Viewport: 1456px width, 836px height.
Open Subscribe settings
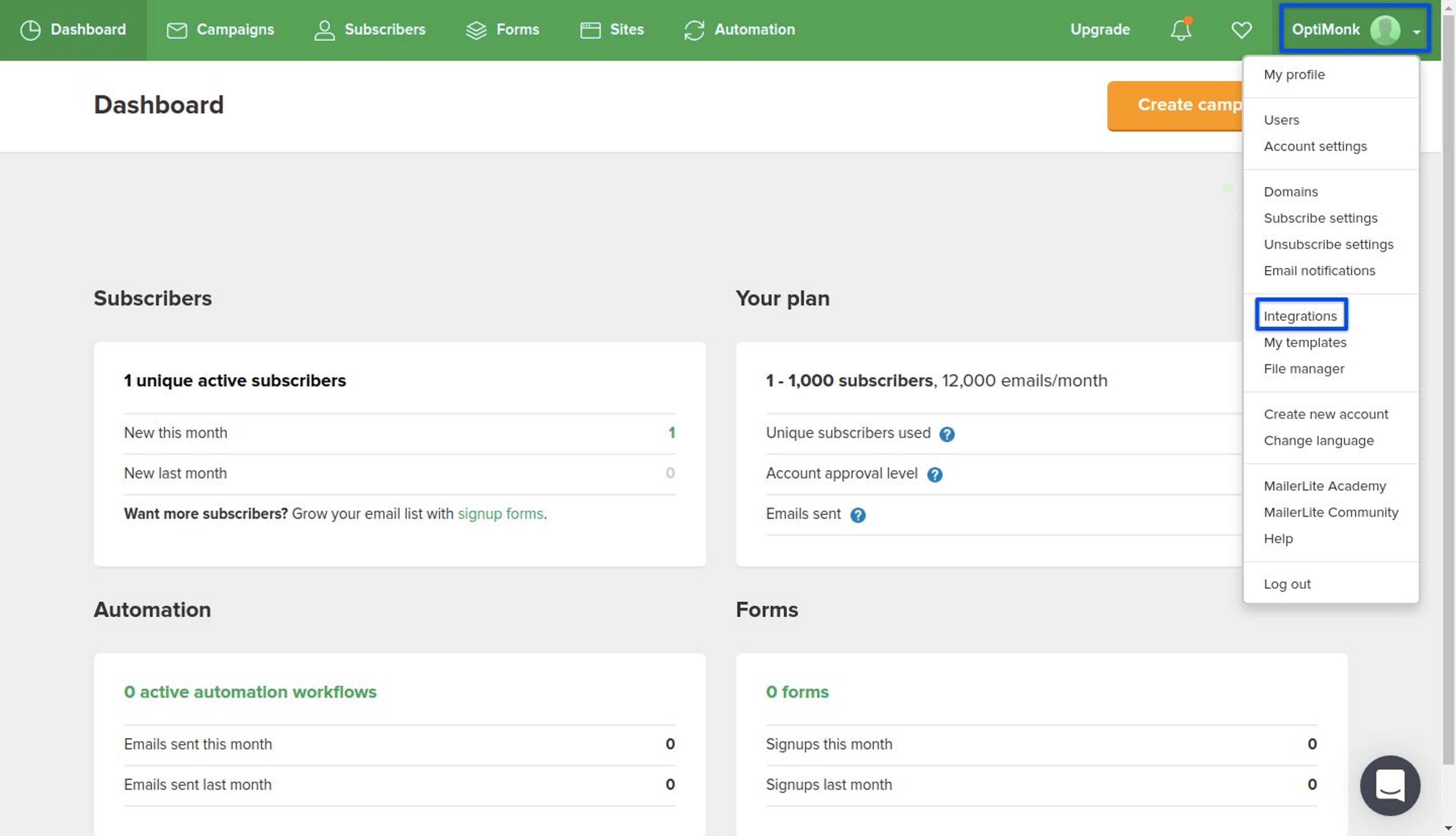click(1320, 218)
